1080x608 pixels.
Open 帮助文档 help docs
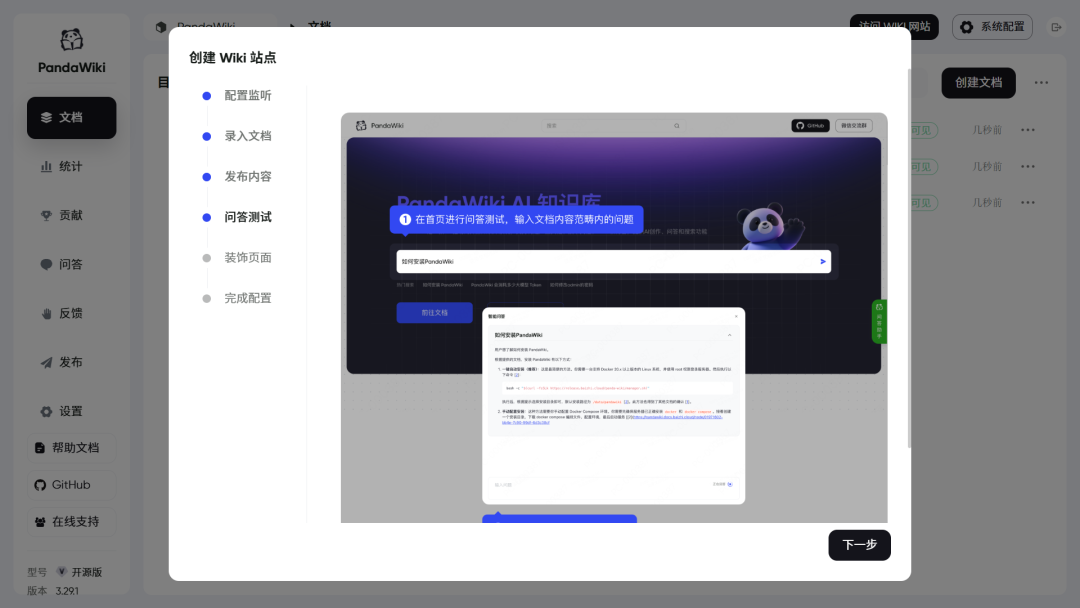pos(72,448)
